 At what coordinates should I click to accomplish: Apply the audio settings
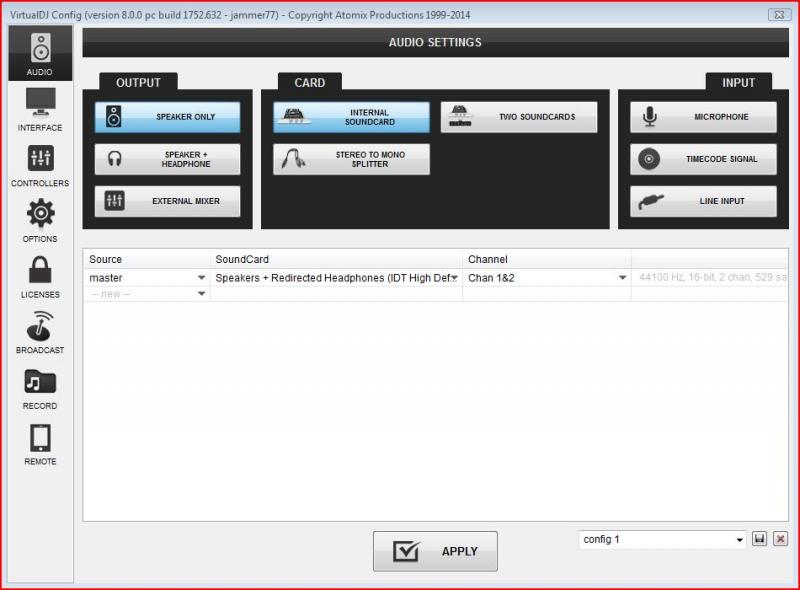click(x=435, y=551)
